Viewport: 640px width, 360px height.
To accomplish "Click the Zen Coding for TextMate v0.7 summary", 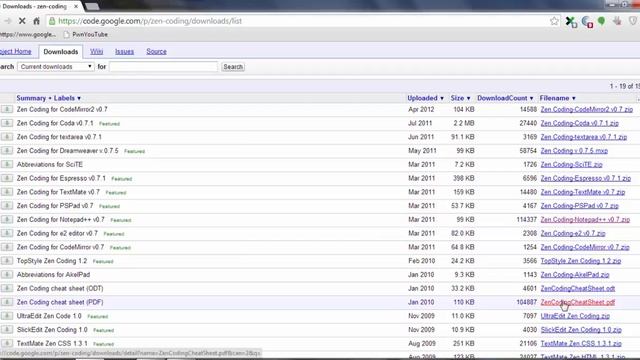I will 58,192.
